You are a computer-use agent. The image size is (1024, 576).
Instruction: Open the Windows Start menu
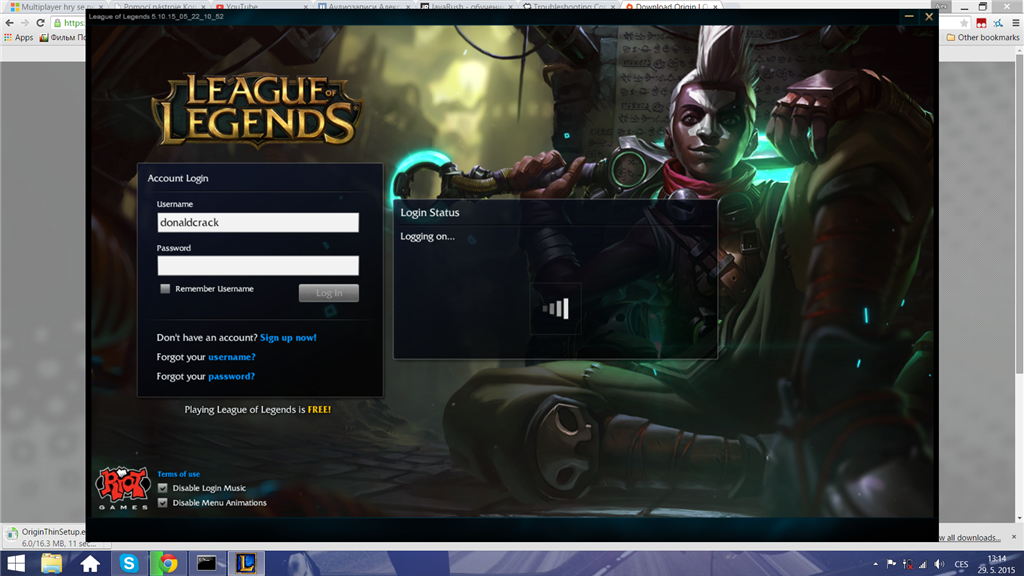coord(16,563)
